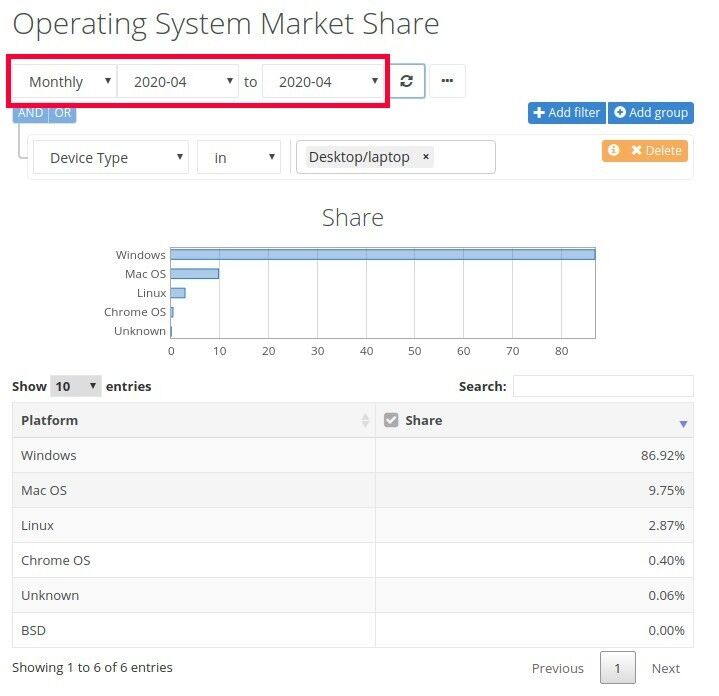
Task: Toggle the AND filter operator
Action: (31, 113)
